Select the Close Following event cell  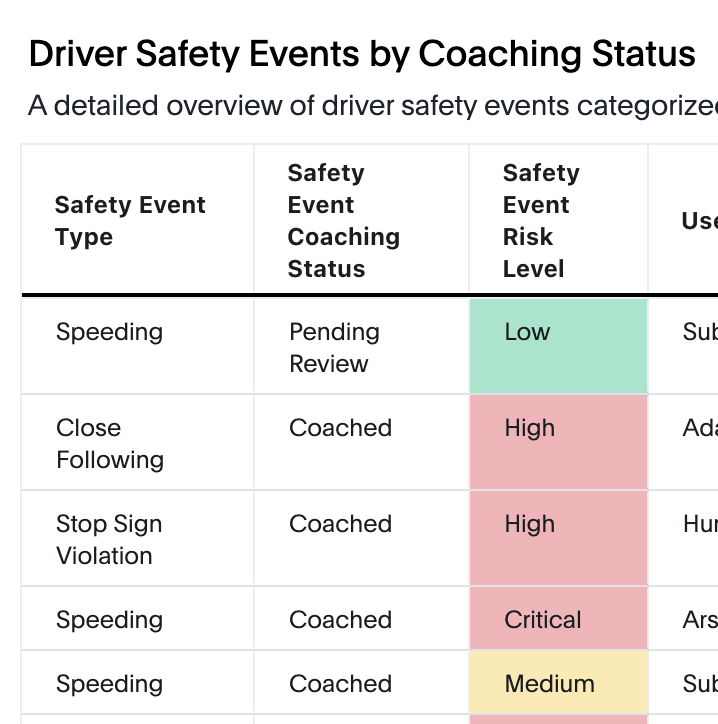click(x=110, y=443)
